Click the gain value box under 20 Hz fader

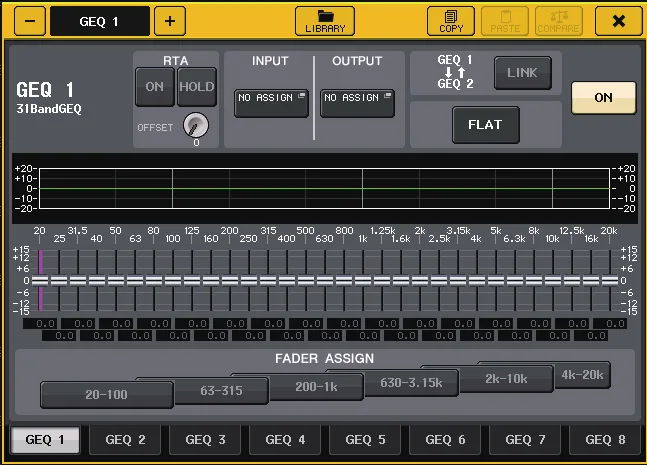[x=40, y=324]
